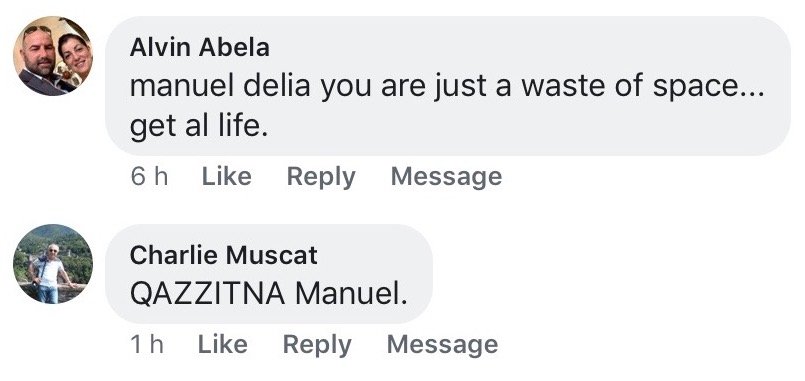Open the 1 h timestamp link
Screen dimensions: 805x381
click(x=147, y=344)
